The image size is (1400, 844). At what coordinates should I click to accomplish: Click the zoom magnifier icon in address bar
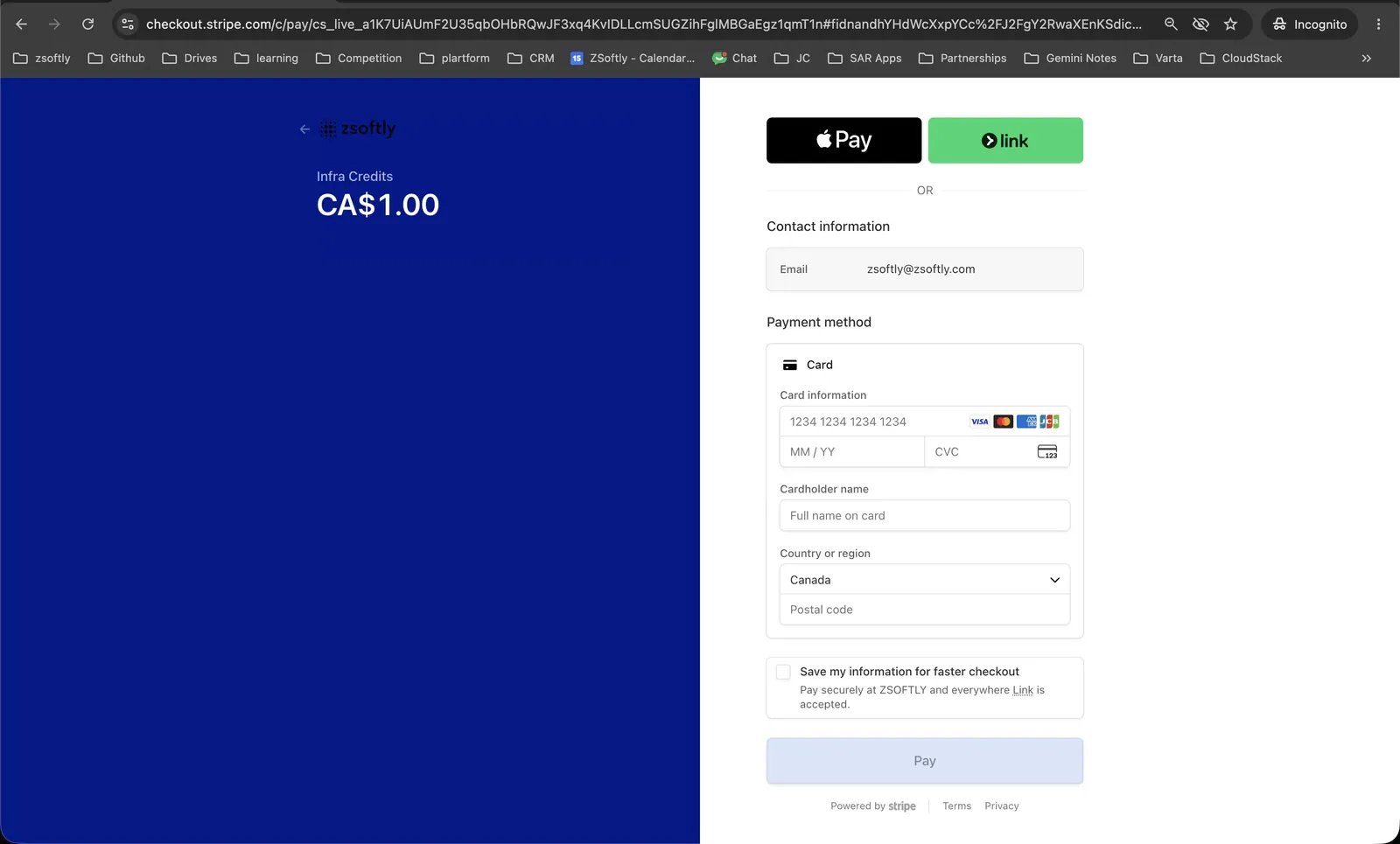pyautogui.click(x=1171, y=24)
